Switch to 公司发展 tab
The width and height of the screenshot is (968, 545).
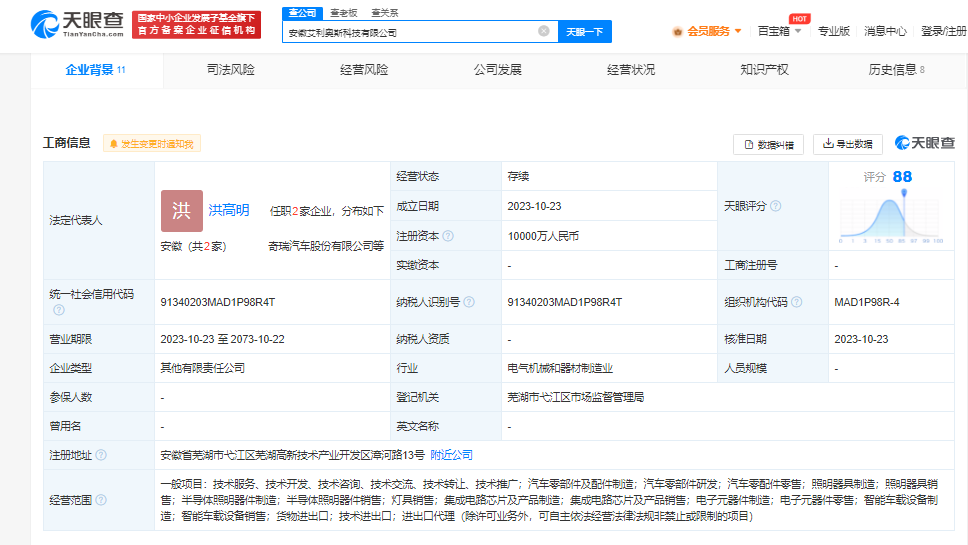498,70
